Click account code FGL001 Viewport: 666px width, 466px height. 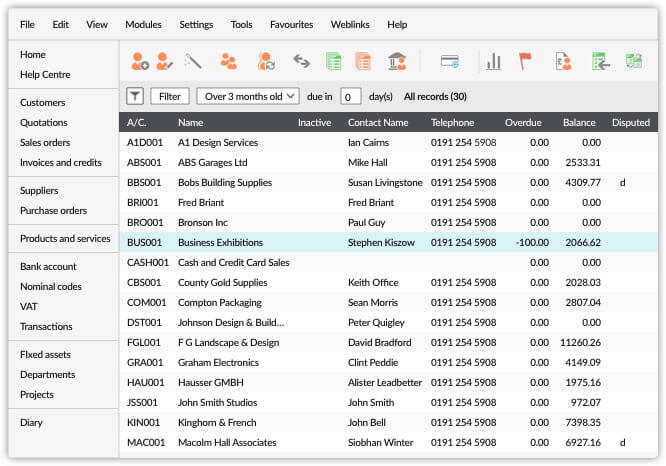click(144, 342)
